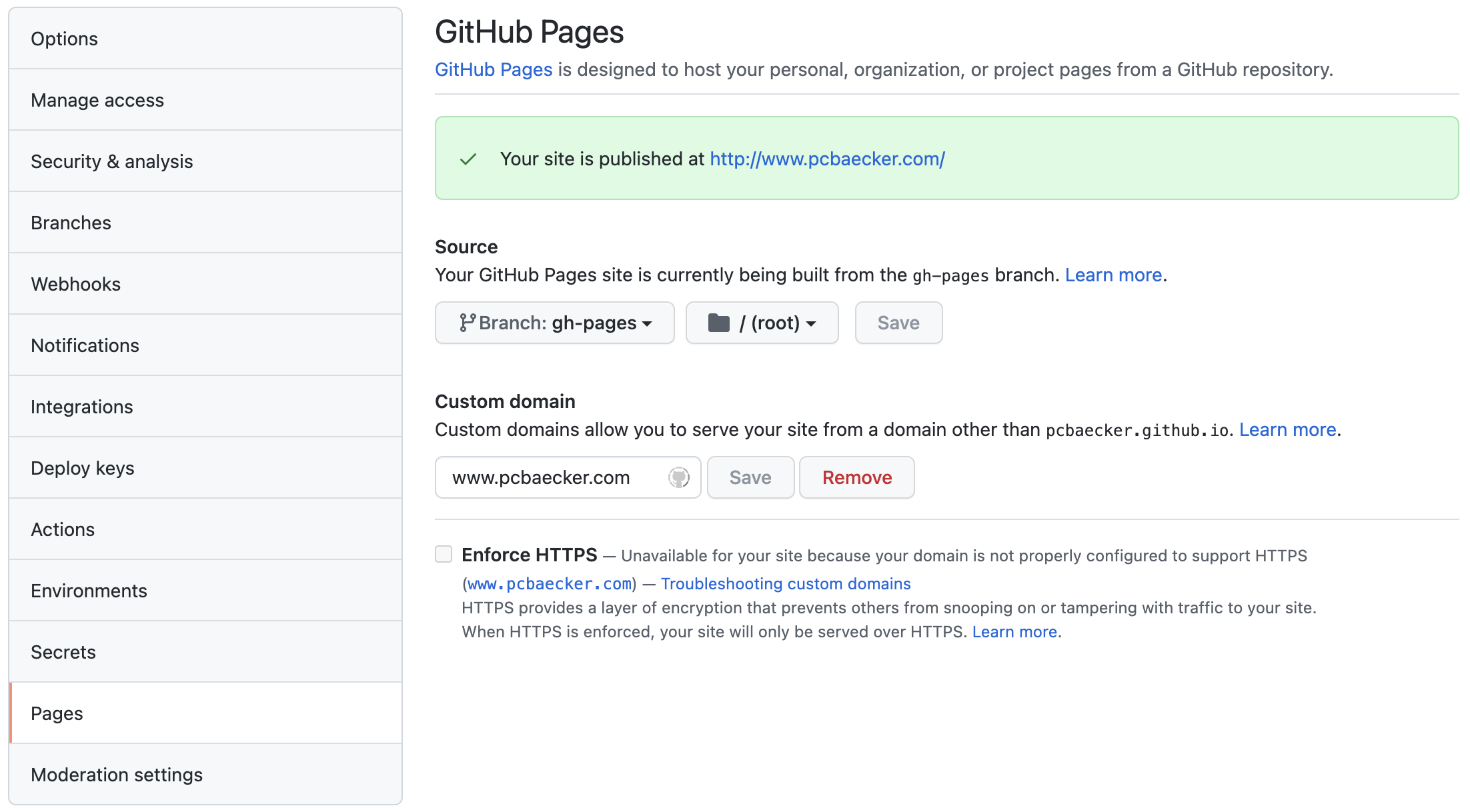Open Learn more link about HTTPS
Viewport: 1470px width, 812px height.
point(1014,632)
